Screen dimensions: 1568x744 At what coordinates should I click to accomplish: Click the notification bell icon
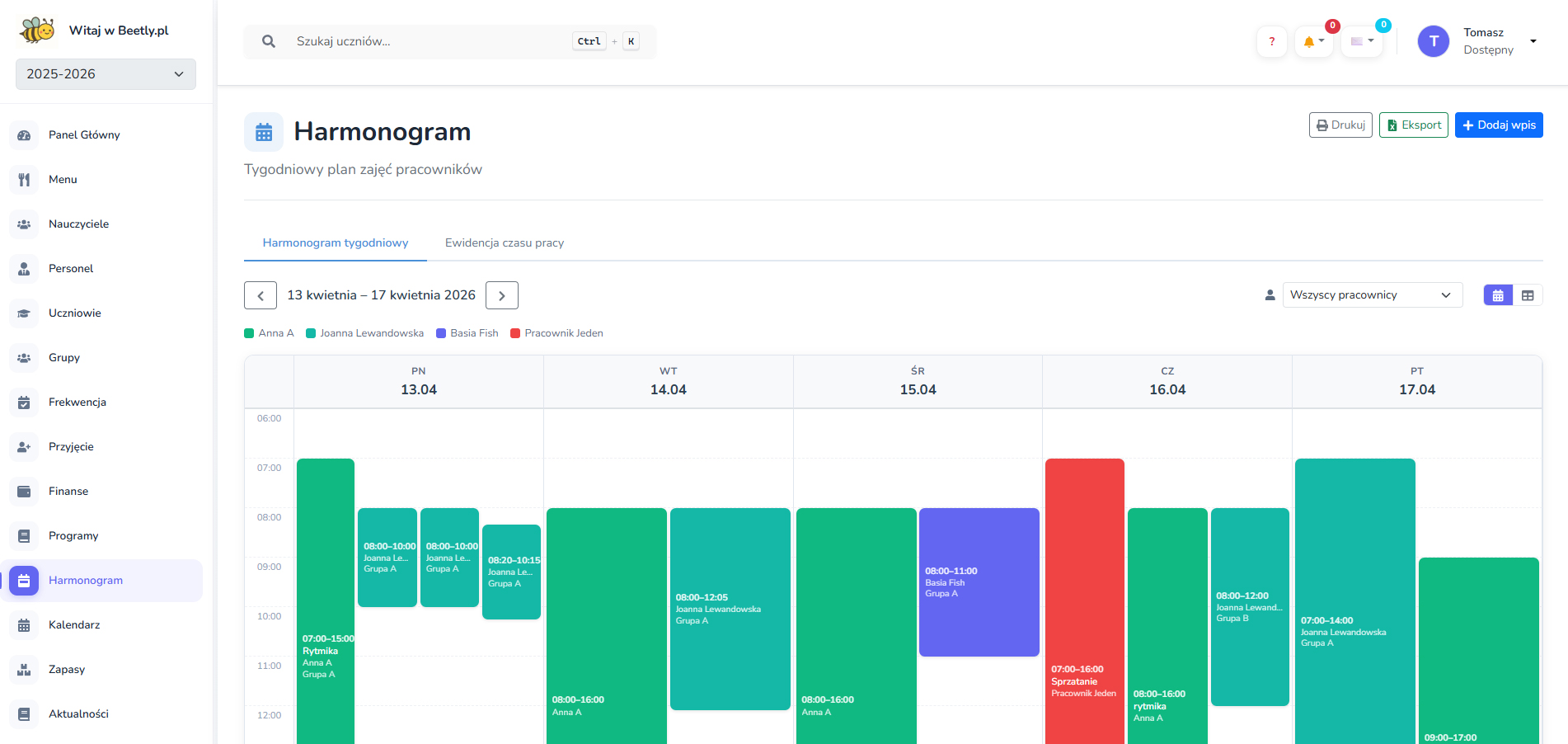(1310, 41)
